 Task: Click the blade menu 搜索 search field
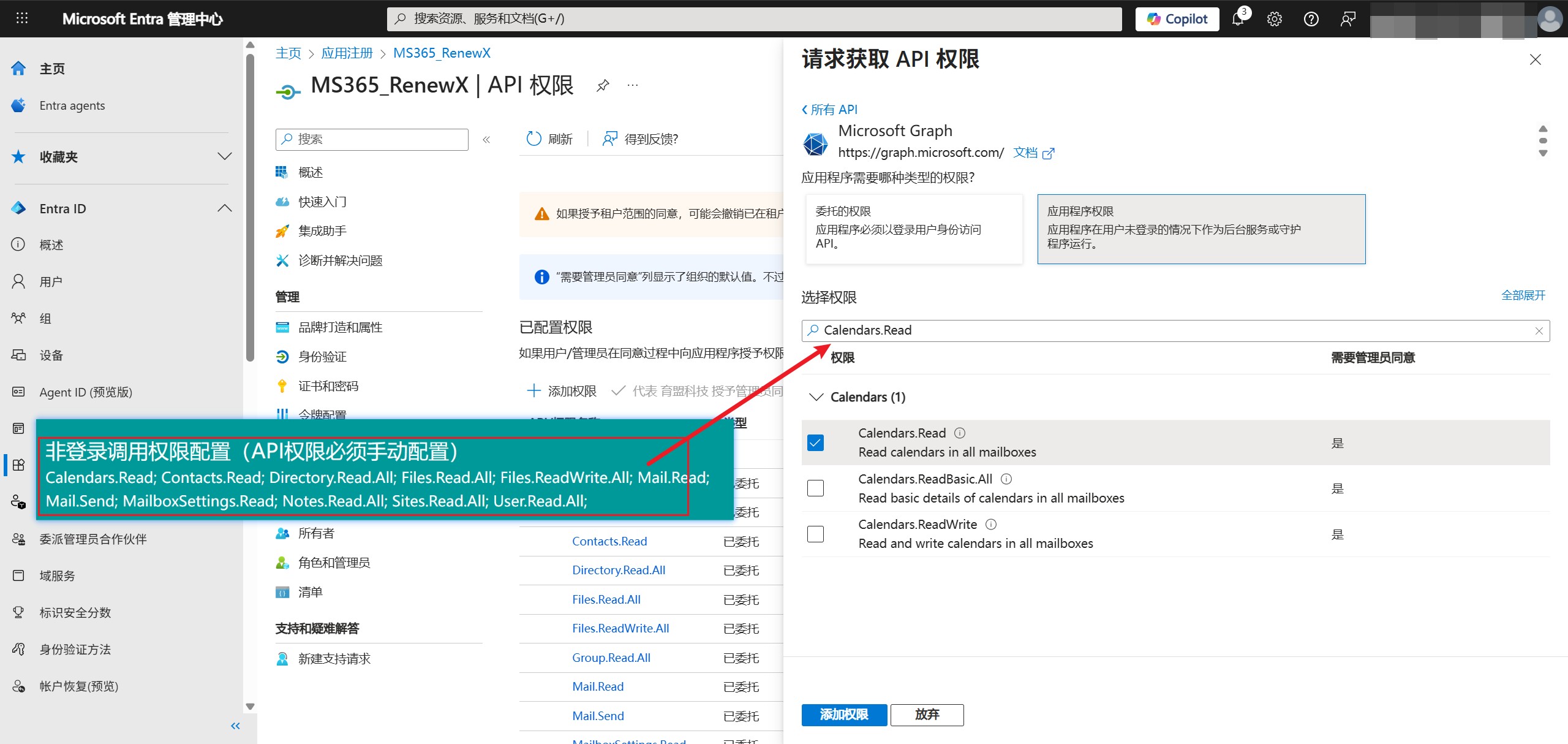coord(372,139)
